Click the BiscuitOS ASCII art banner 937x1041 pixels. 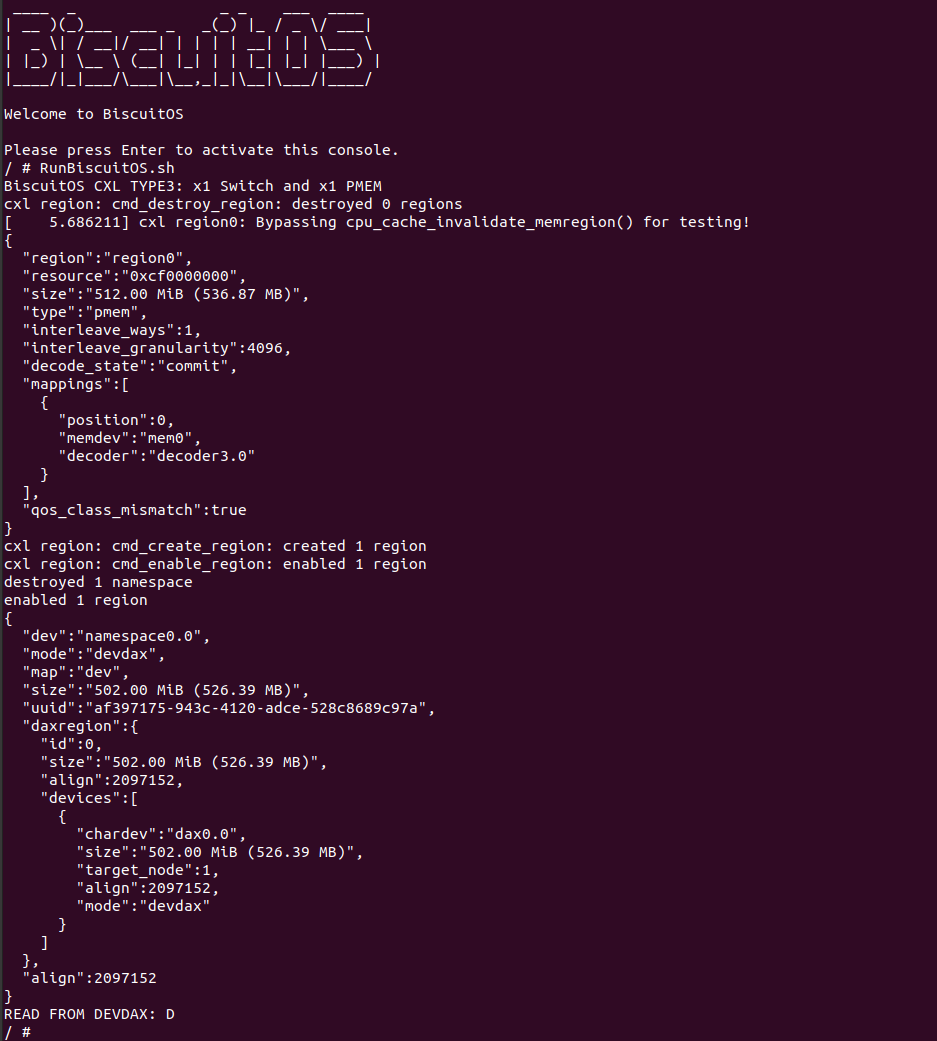pos(190,48)
